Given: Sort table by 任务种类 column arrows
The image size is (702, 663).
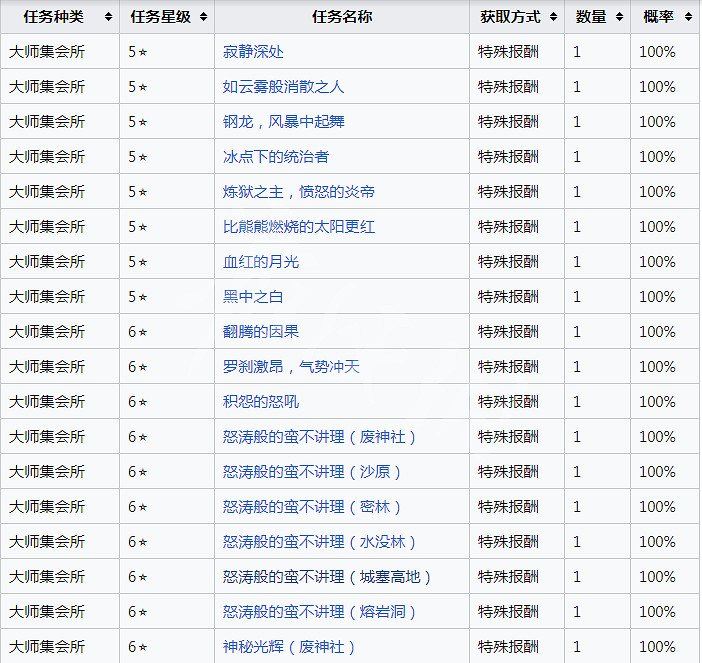Looking at the screenshot, I should pos(108,17).
